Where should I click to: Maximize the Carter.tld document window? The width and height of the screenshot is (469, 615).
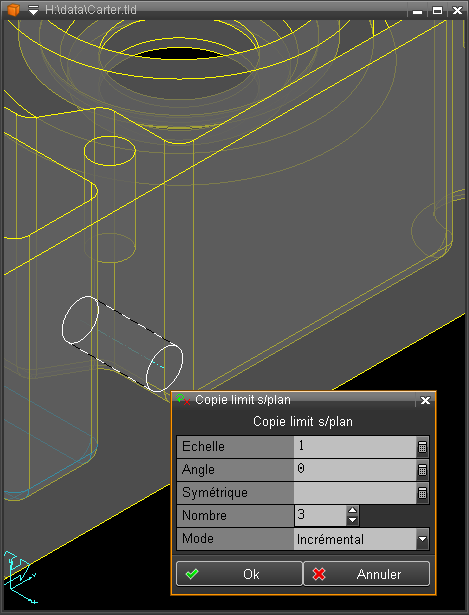tap(438, 10)
